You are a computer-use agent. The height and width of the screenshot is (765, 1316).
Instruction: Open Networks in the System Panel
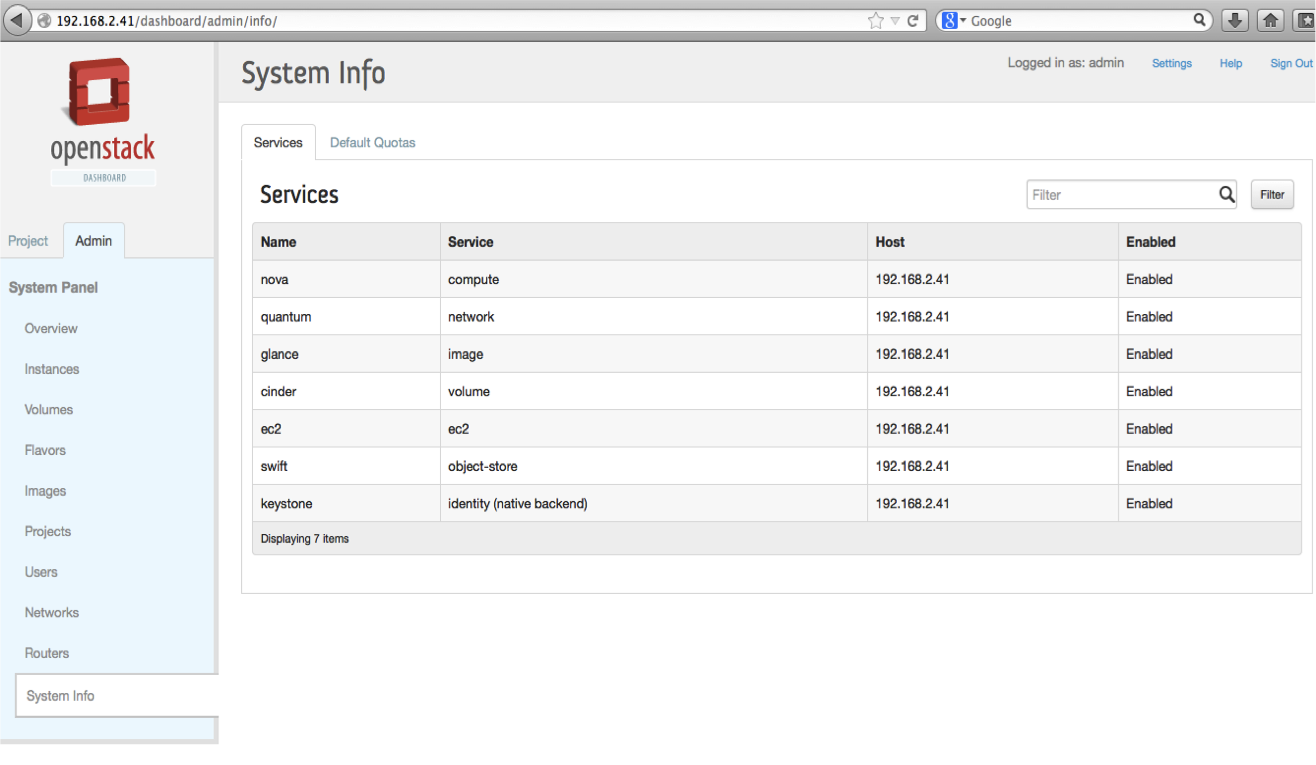click(52, 612)
